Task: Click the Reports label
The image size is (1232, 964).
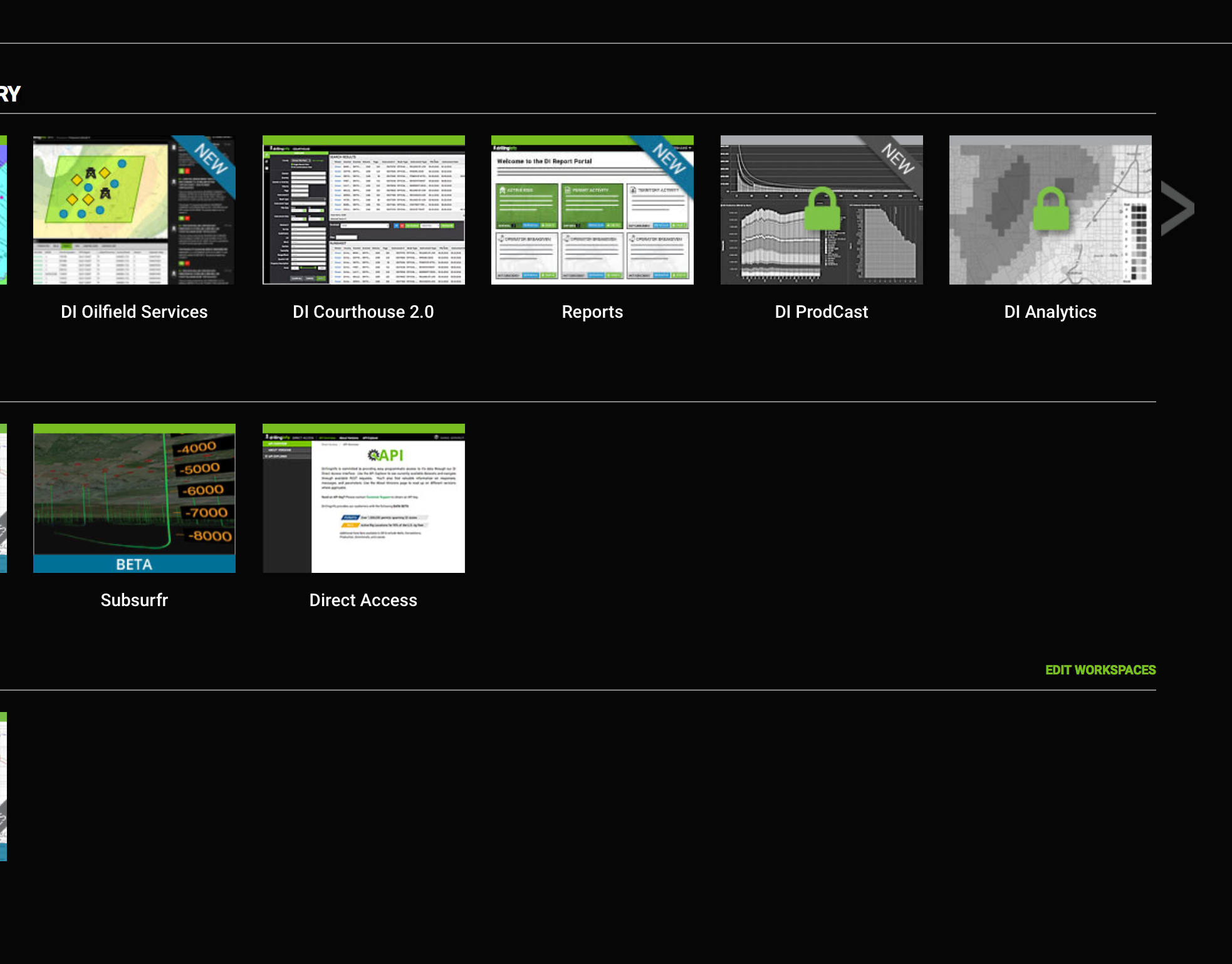Action: coord(592,312)
